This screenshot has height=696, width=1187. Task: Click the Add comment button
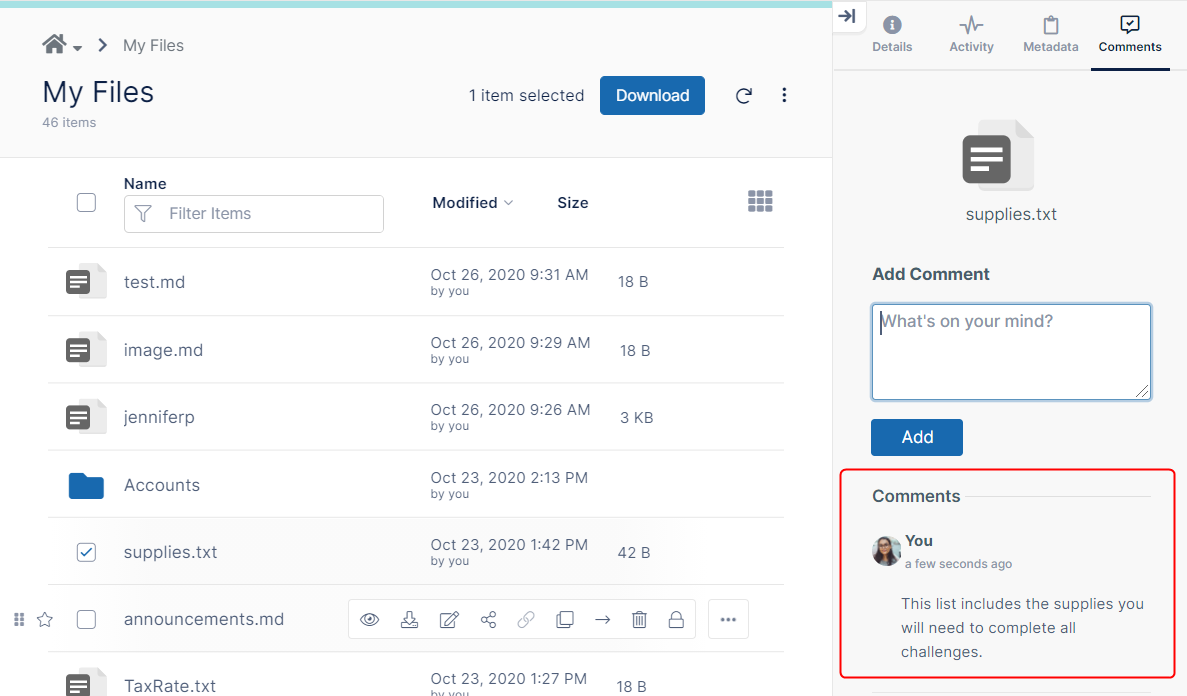[x=916, y=437]
